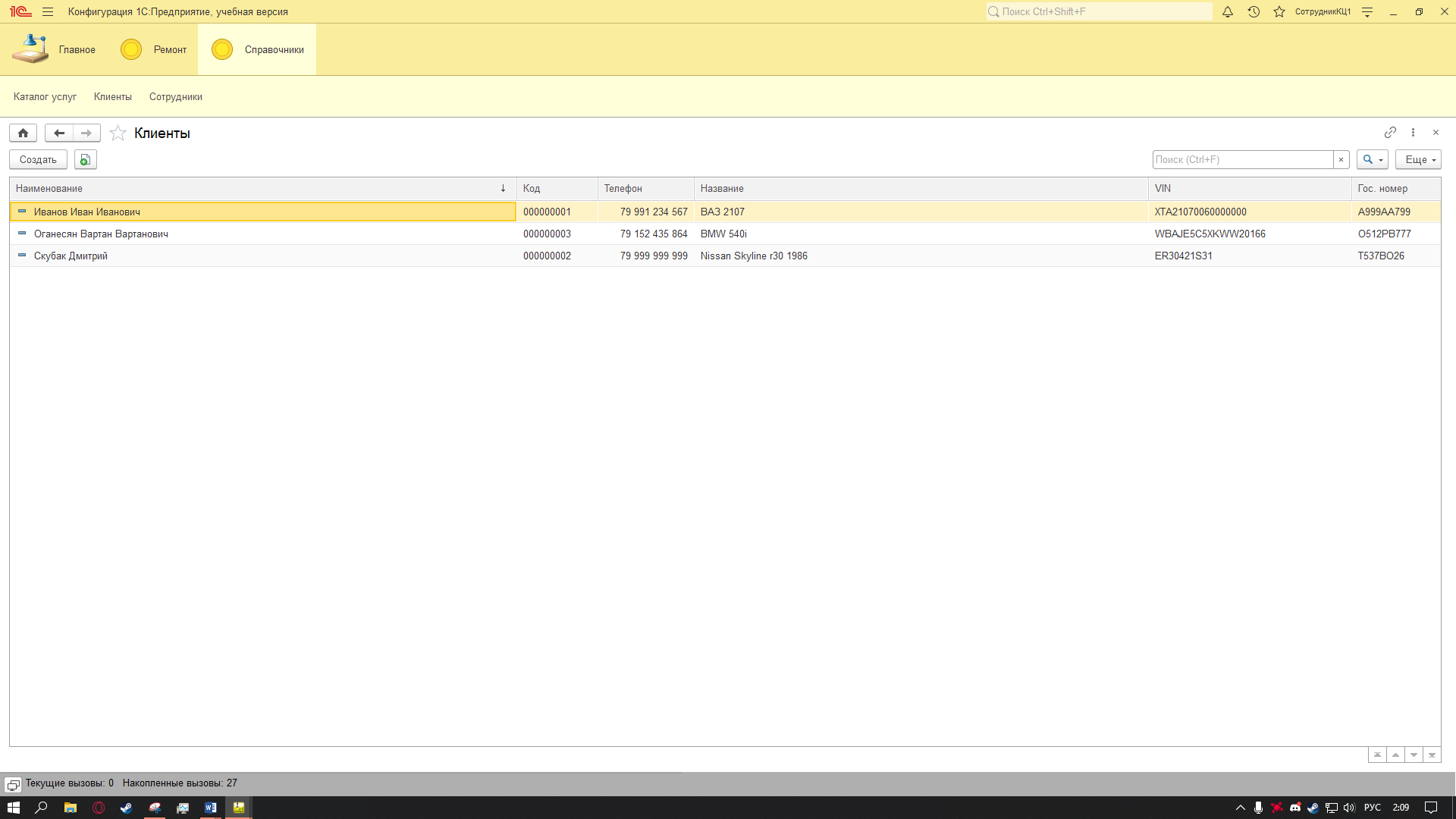Jump to last list row arrow
The width and height of the screenshot is (1456, 819).
pyautogui.click(x=1432, y=755)
